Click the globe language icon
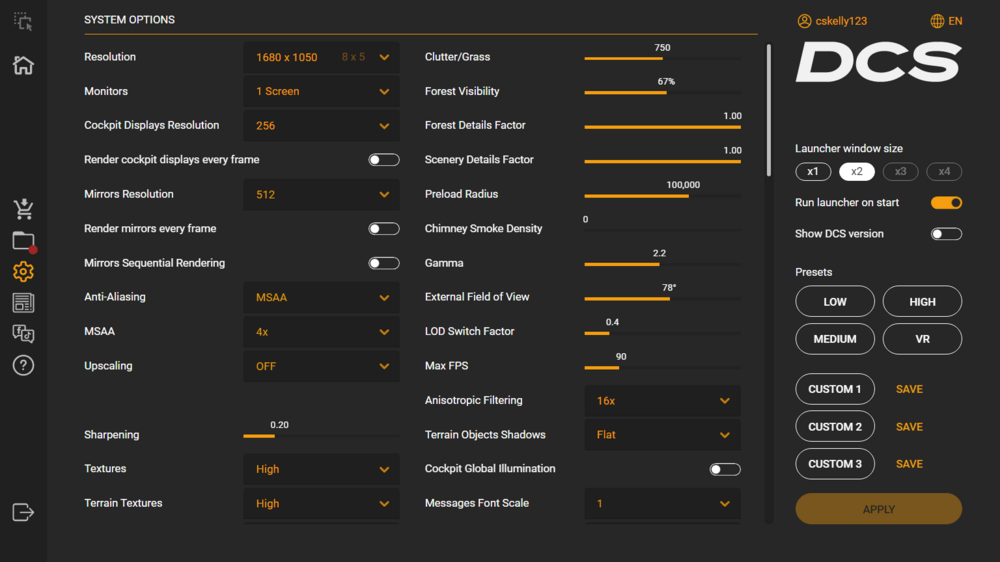 937,21
